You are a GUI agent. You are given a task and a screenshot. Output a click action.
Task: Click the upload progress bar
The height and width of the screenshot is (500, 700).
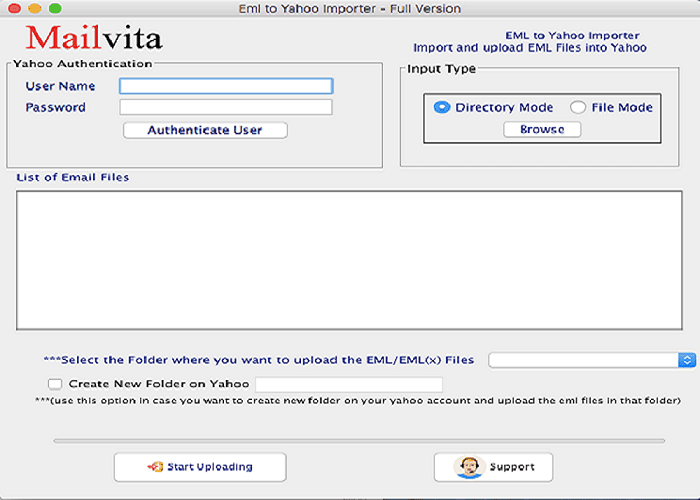coord(359,441)
